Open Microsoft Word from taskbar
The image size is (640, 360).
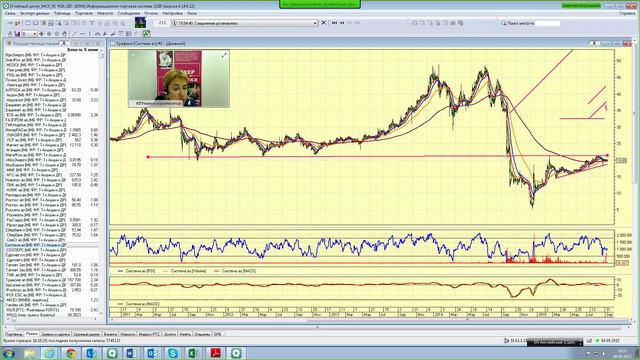(x=131, y=353)
